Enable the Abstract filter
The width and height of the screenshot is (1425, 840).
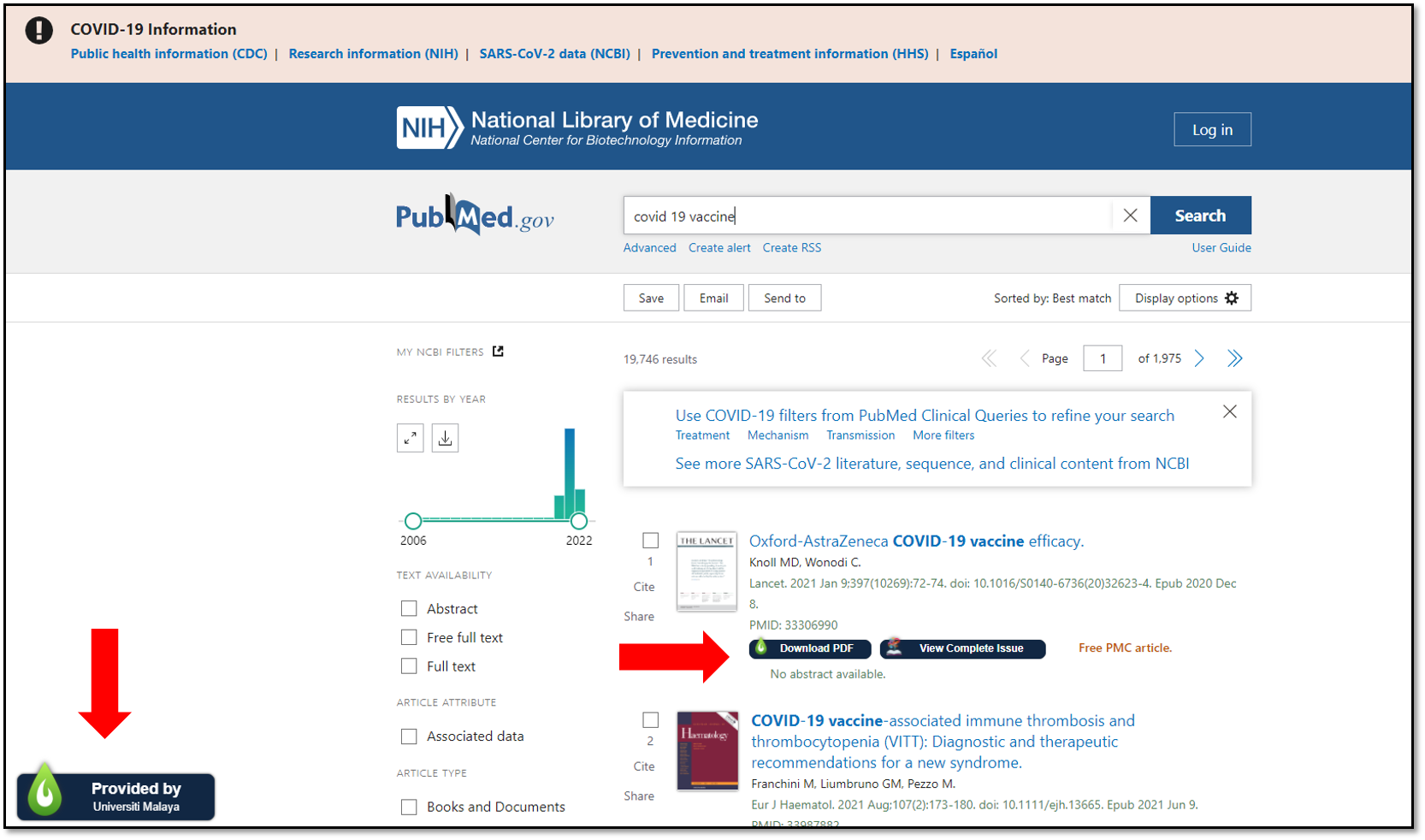(409, 608)
